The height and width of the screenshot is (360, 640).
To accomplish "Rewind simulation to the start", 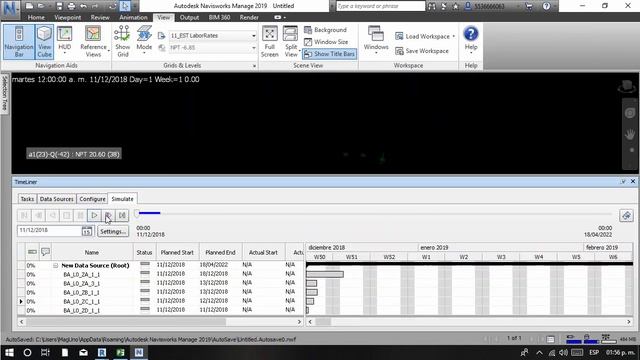I will (24, 215).
